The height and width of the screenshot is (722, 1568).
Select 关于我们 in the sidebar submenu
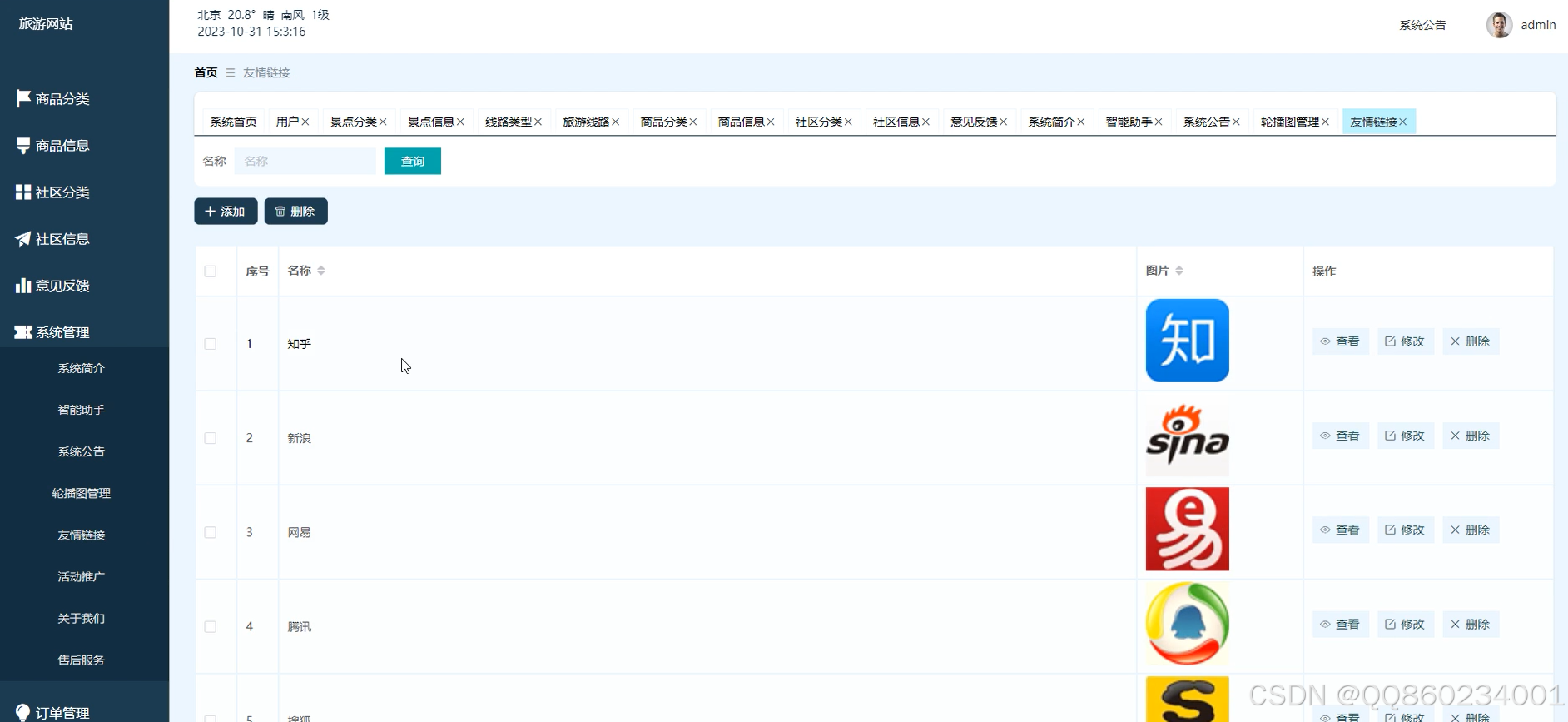click(x=82, y=618)
